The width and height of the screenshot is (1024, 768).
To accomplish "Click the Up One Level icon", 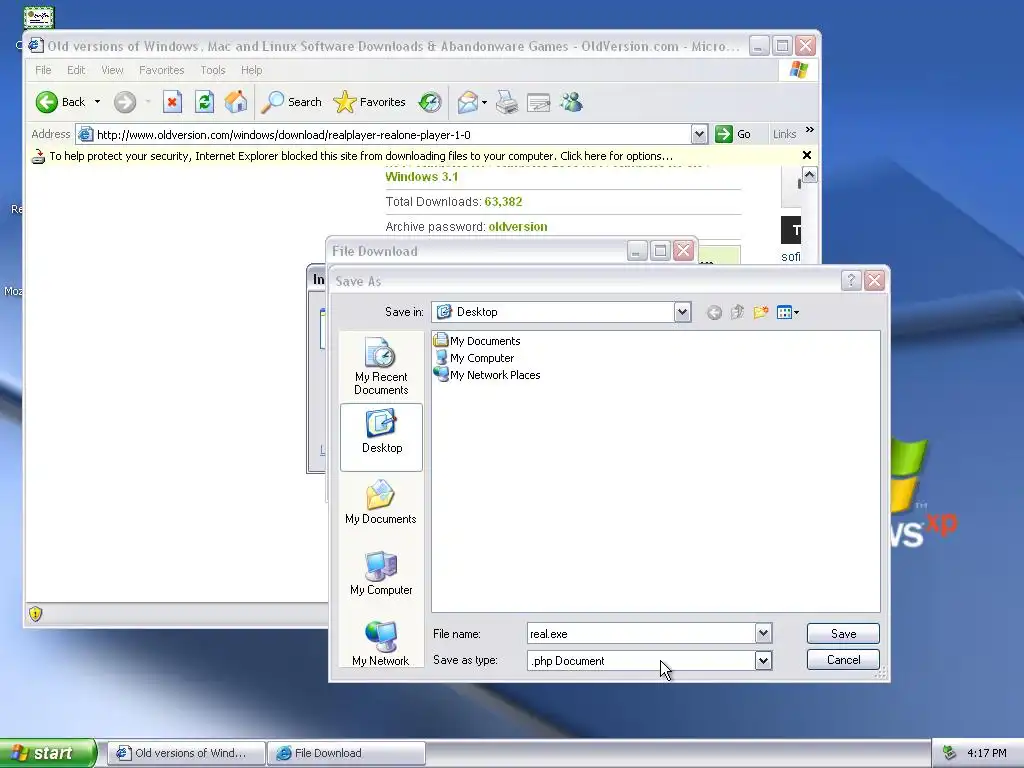I will pos(737,312).
